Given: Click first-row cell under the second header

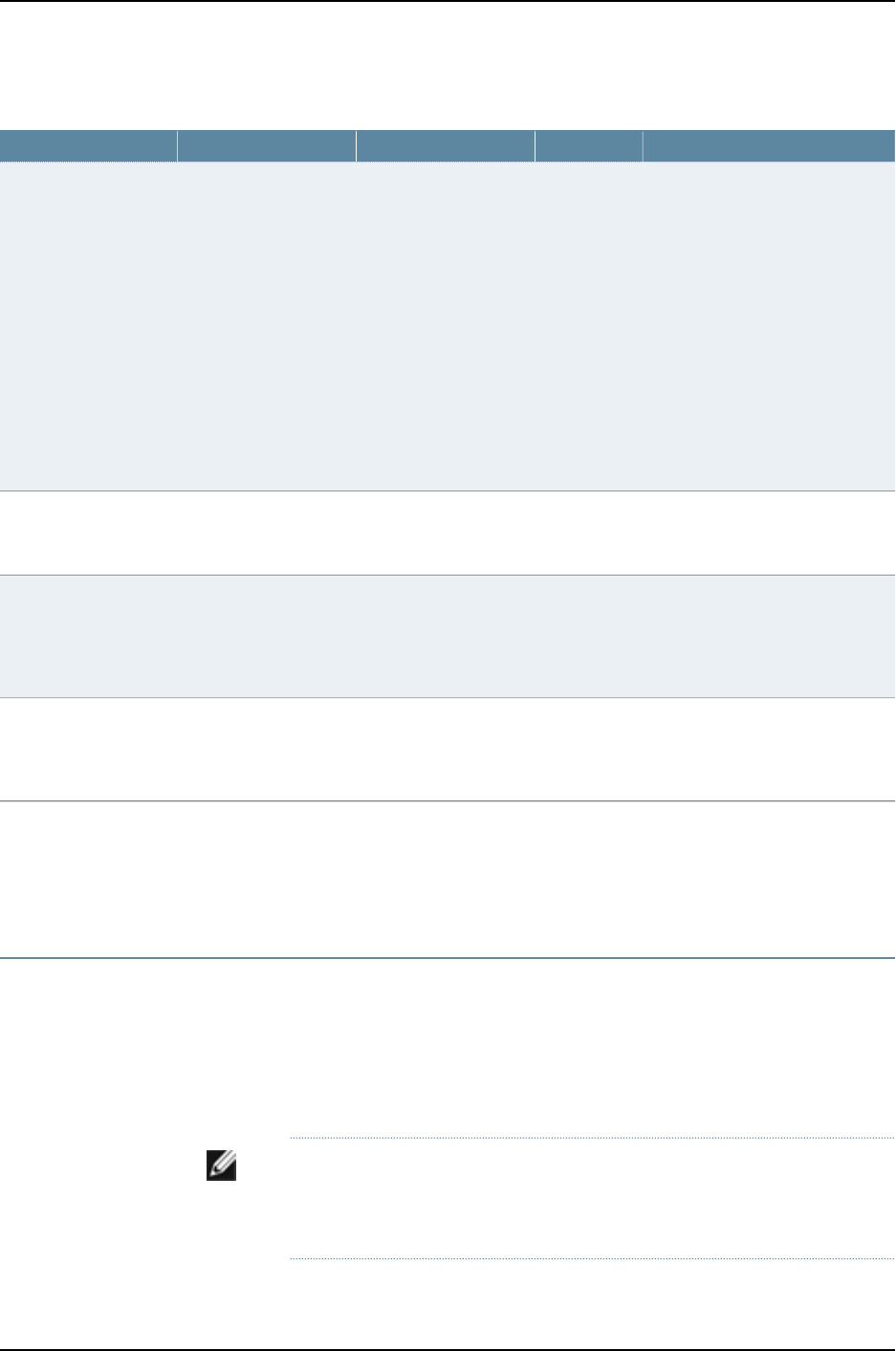Looking at the screenshot, I should [267, 326].
